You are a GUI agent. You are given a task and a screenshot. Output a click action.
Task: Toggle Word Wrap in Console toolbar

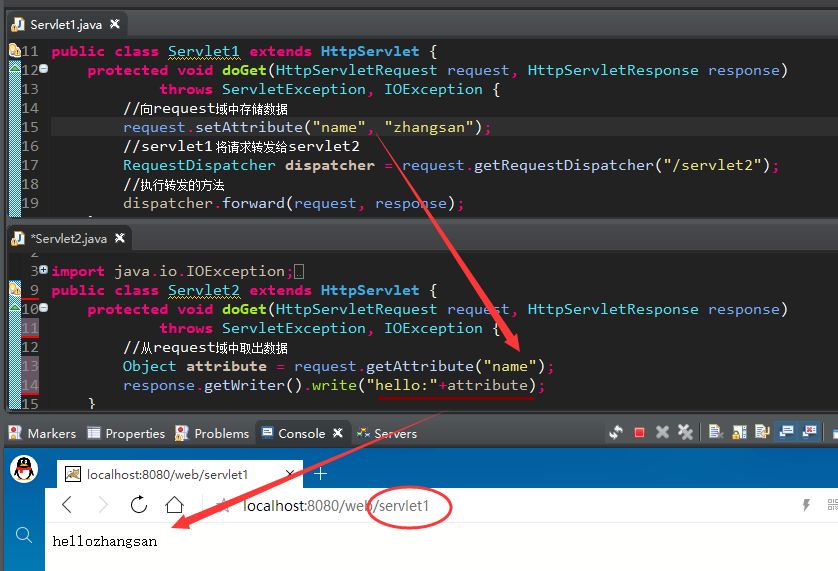tap(763, 433)
